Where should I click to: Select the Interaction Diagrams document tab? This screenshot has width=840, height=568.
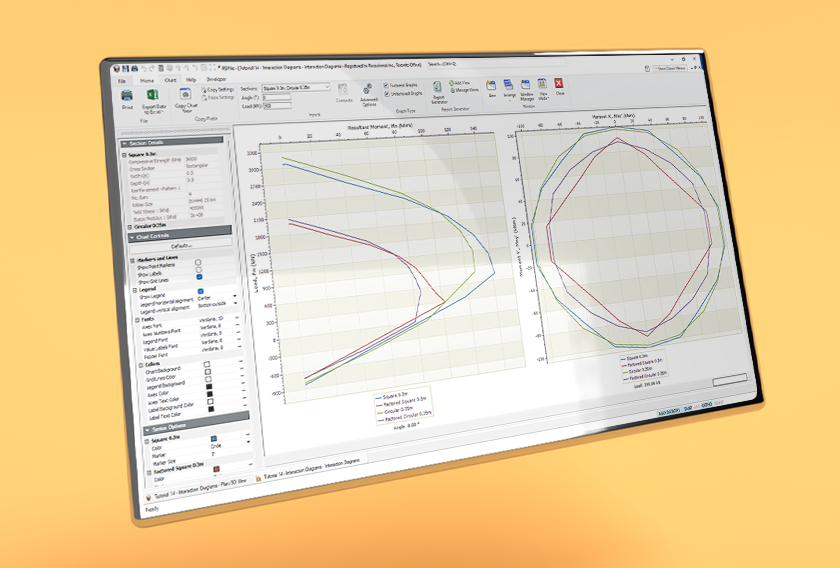310,468
